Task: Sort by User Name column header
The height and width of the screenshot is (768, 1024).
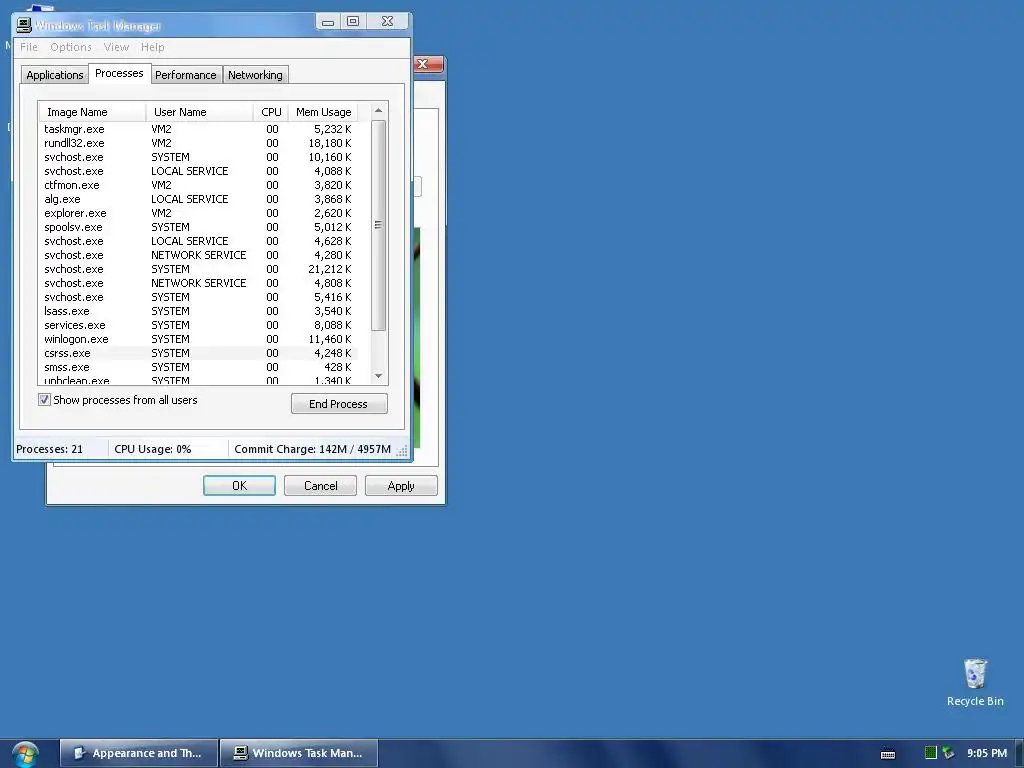Action: pyautogui.click(x=199, y=112)
